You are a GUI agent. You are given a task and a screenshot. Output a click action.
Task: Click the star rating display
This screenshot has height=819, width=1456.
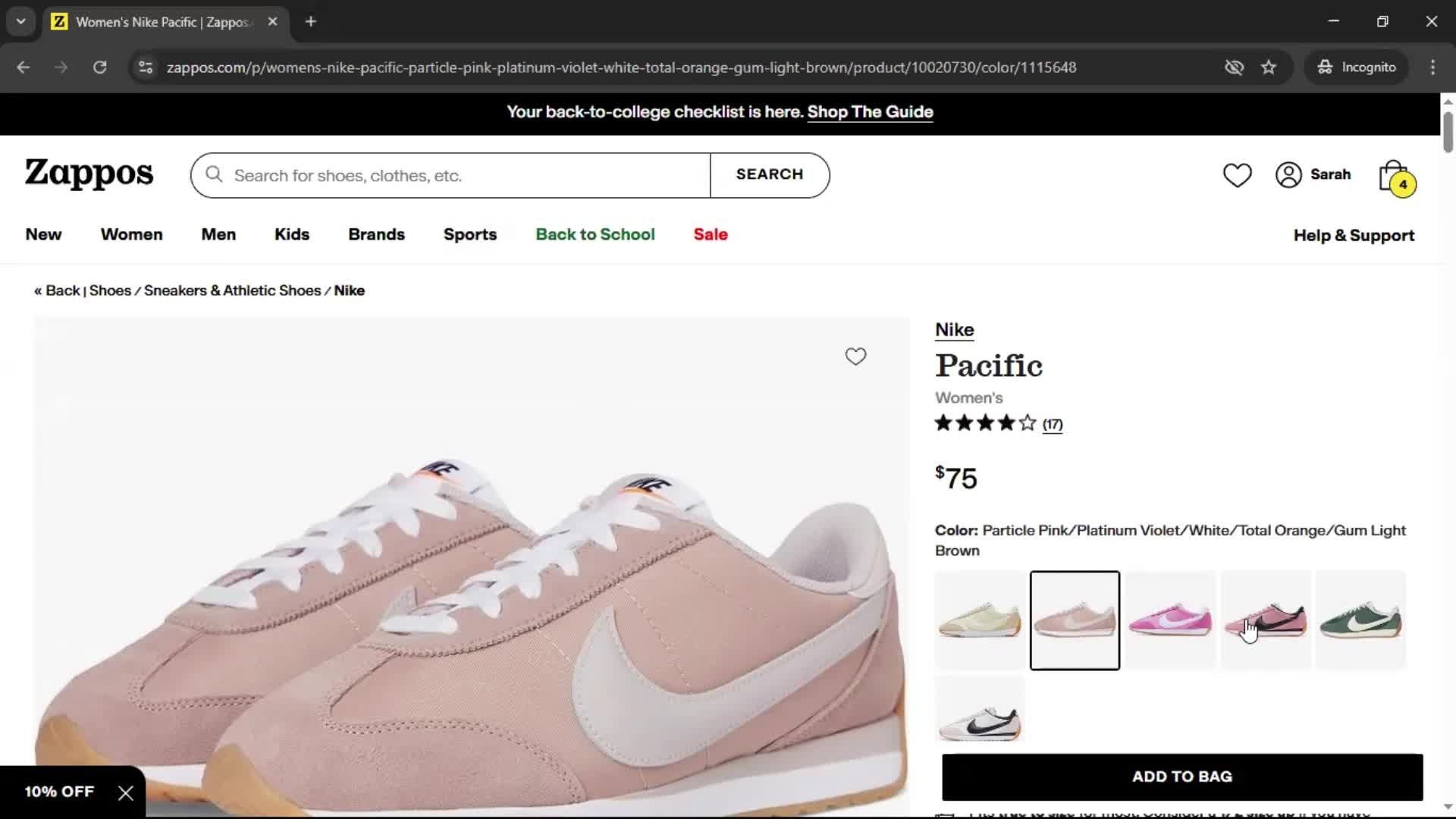tap(985, 423)
